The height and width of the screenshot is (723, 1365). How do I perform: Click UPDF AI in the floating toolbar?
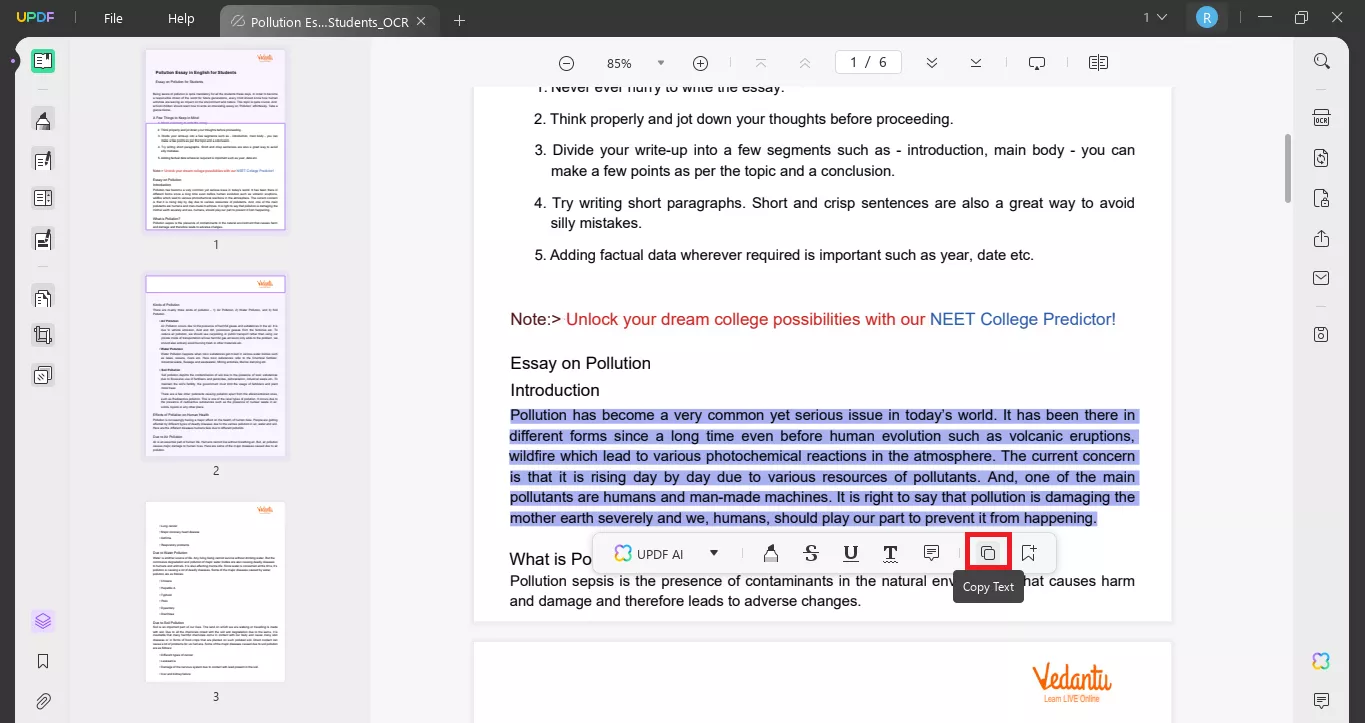[x=649, y=553]
